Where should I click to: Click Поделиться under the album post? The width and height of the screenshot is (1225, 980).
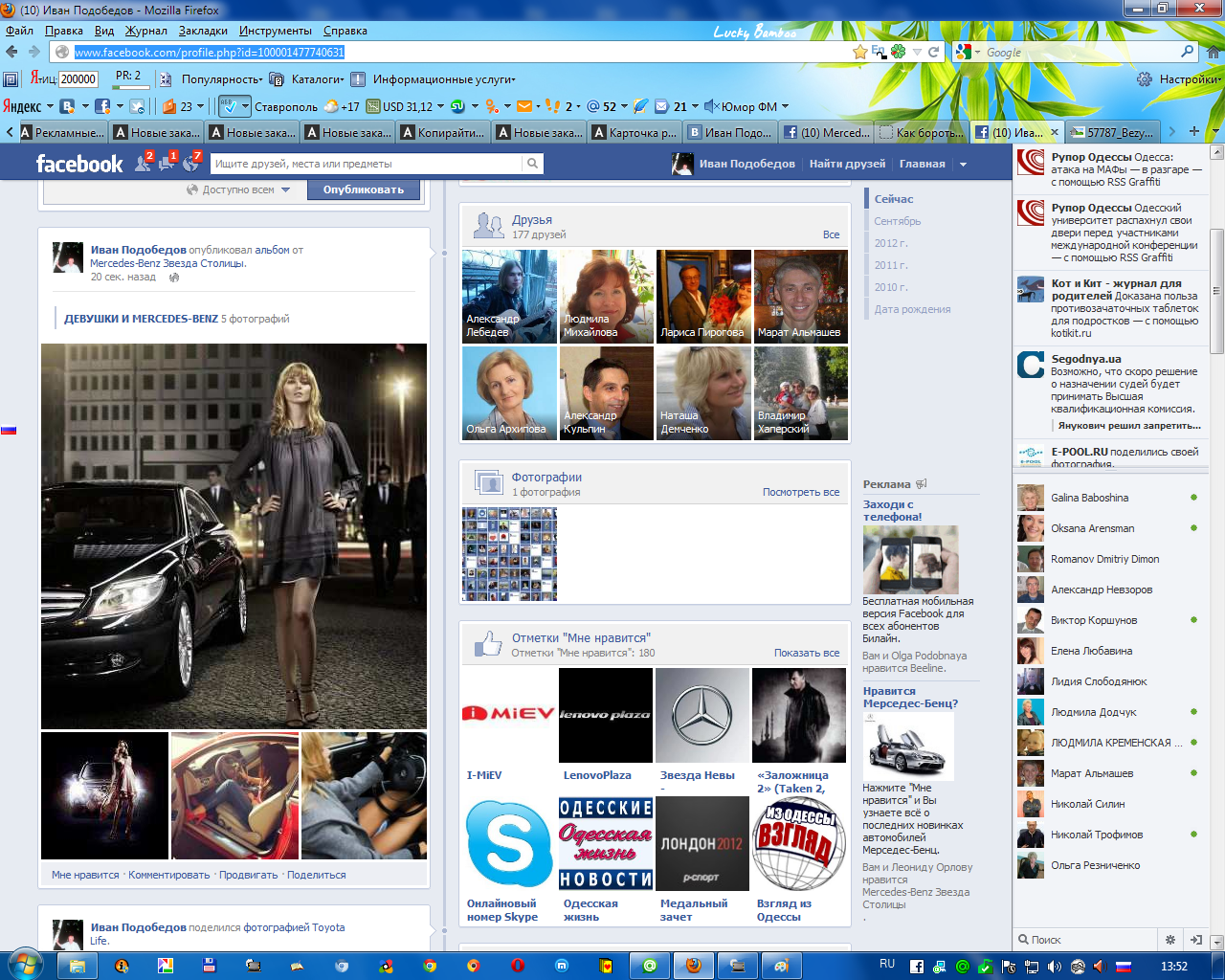[x=316, y=875]
